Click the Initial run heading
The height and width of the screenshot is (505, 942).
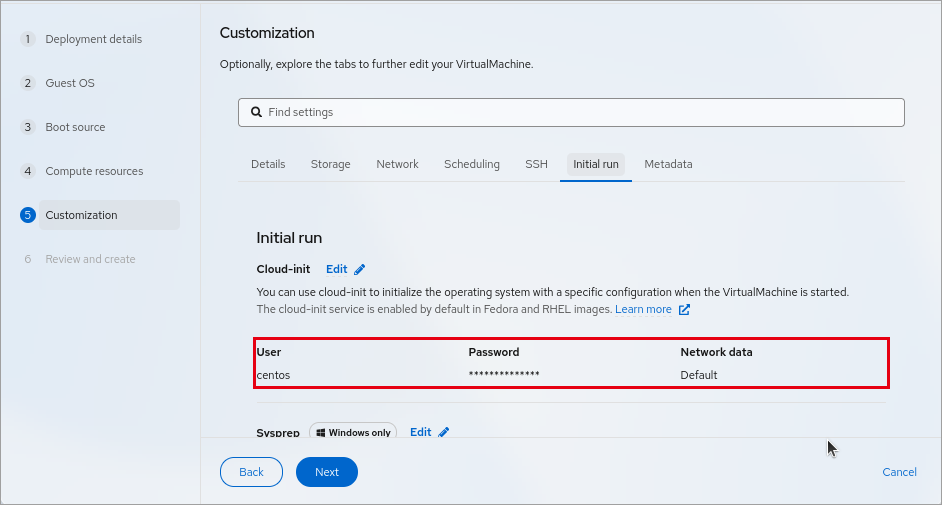pyautogui.click(x=289, y=238)
